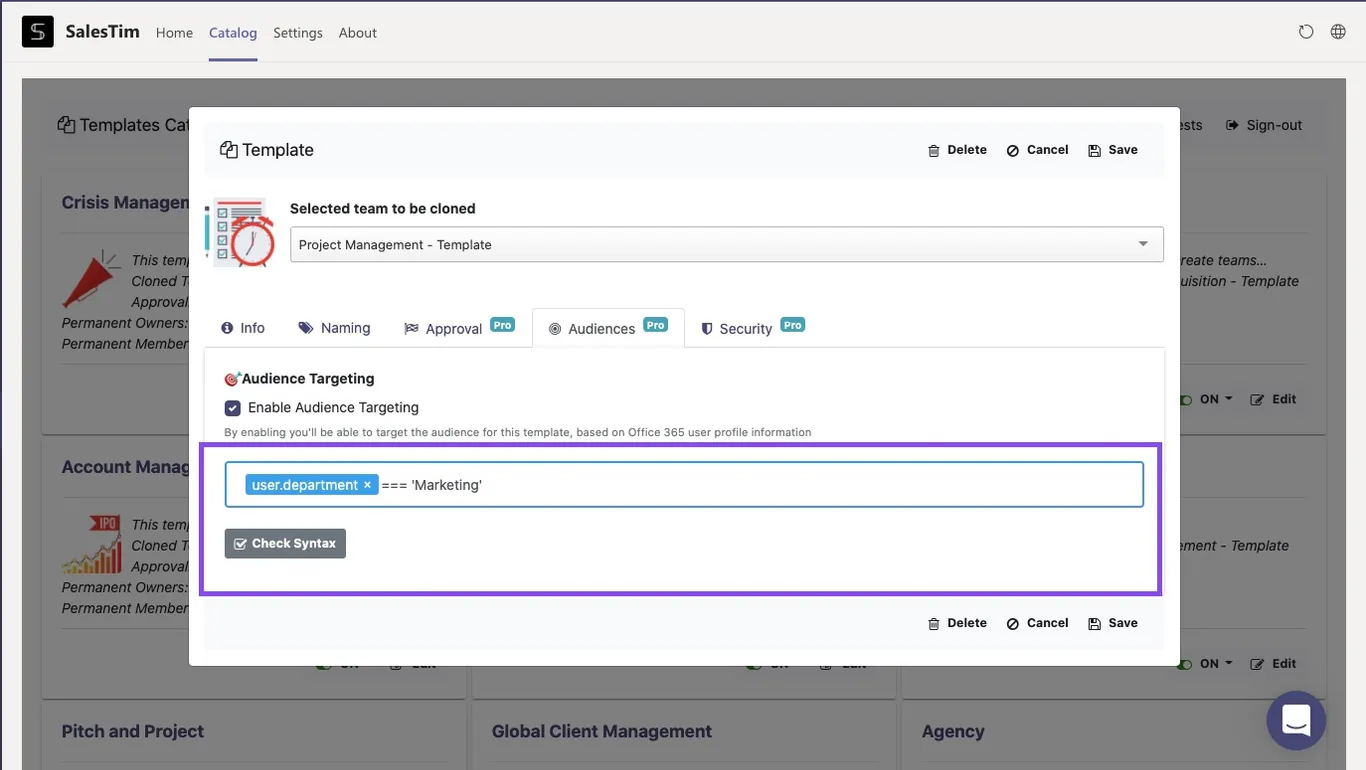The width and height of the screenshot is (1366, 770).
Task: Click the Check Syntax button
Action: [285, 543]
